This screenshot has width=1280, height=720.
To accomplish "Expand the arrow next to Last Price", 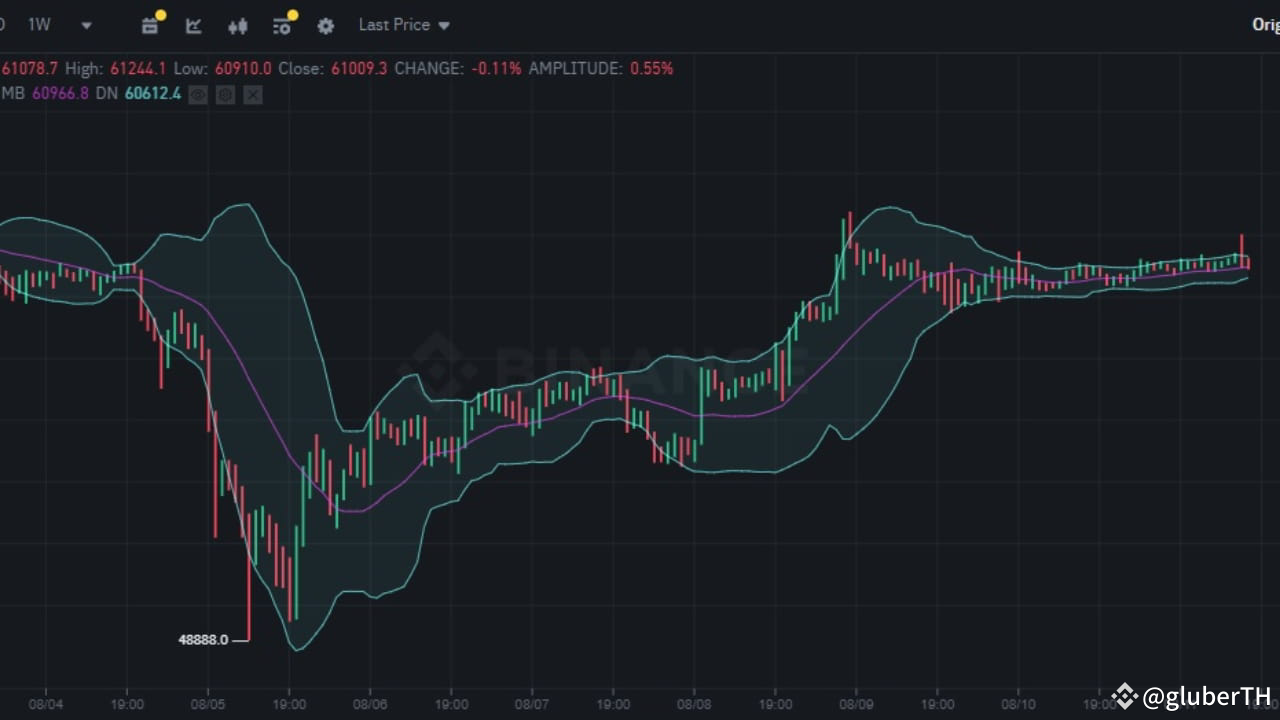I will (443, 25).
